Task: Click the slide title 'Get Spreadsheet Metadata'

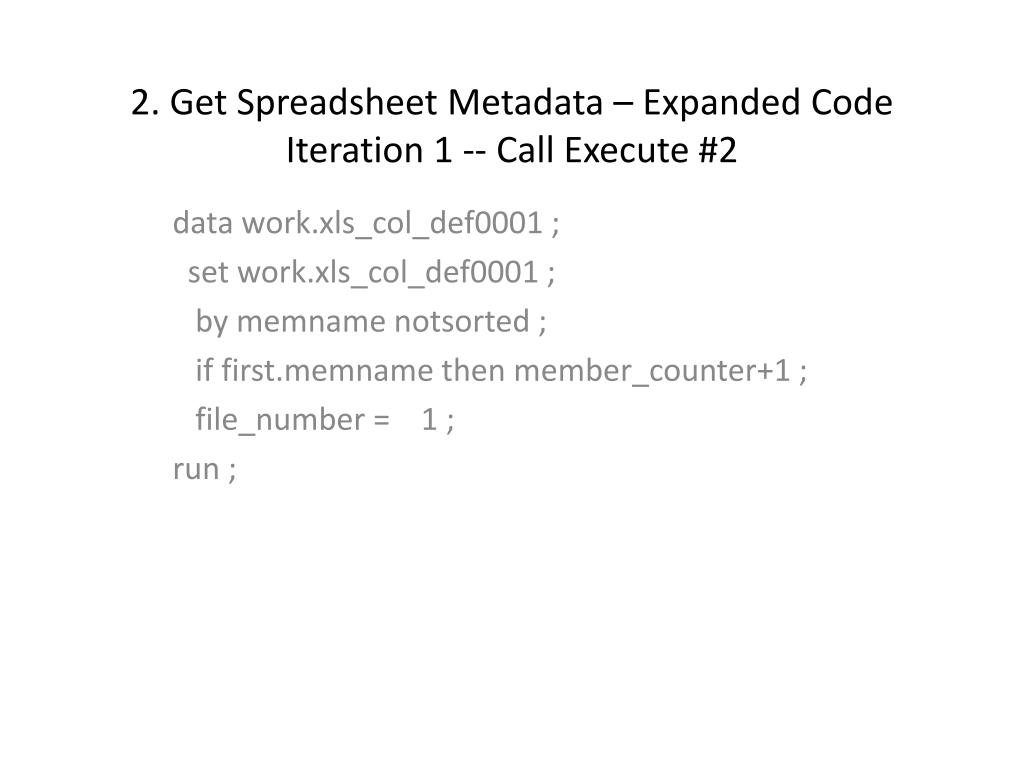Action: (386, 103)
